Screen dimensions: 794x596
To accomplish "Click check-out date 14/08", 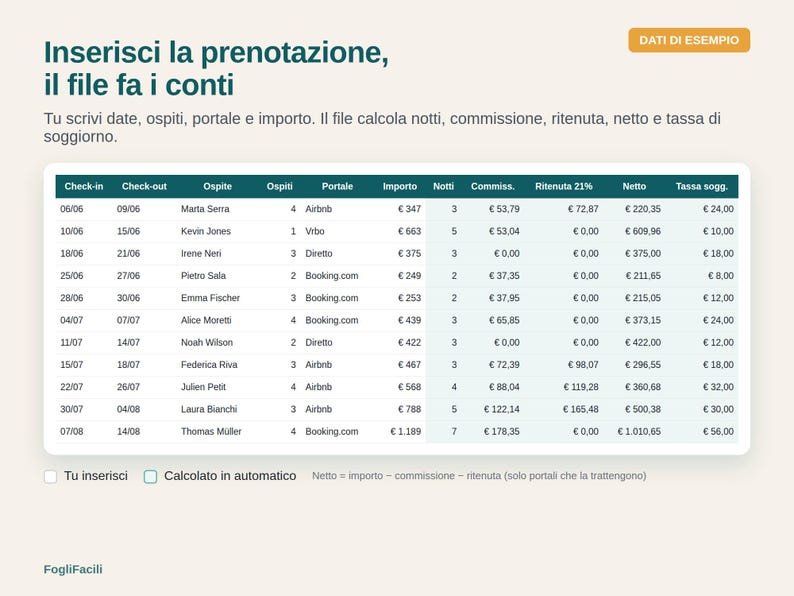I will click(128, 431).
